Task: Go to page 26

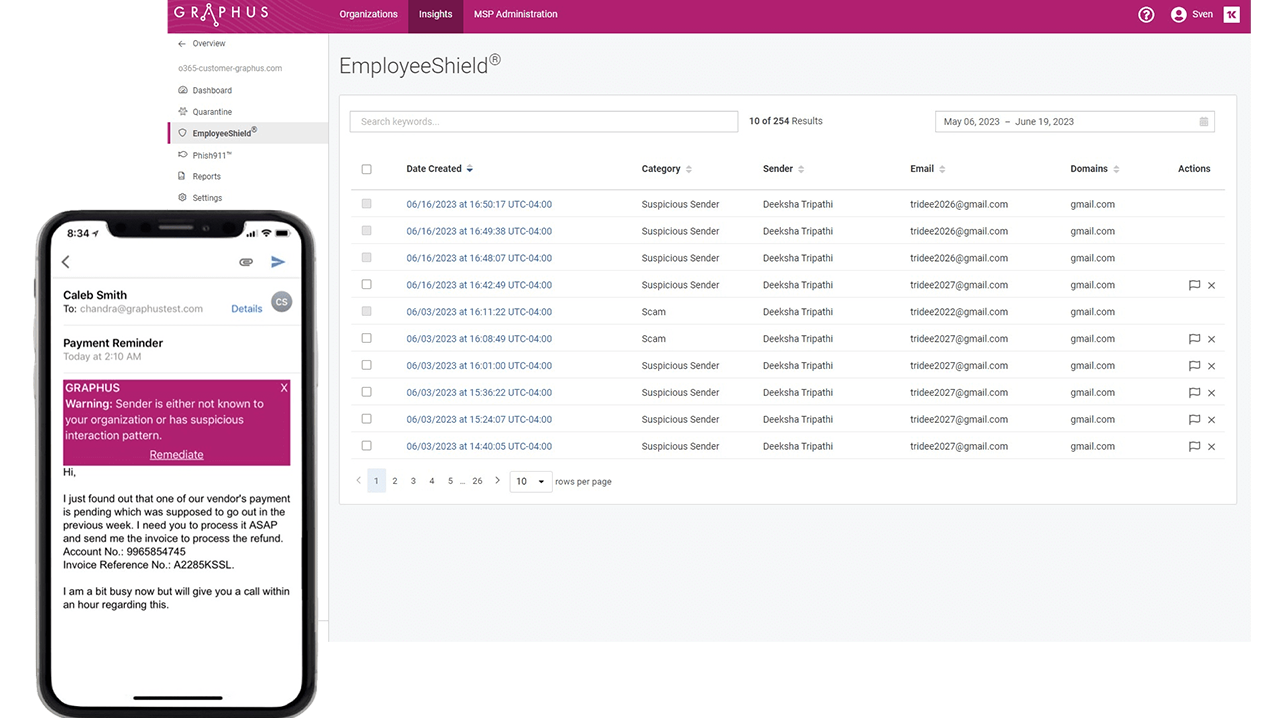Action: 477,481
